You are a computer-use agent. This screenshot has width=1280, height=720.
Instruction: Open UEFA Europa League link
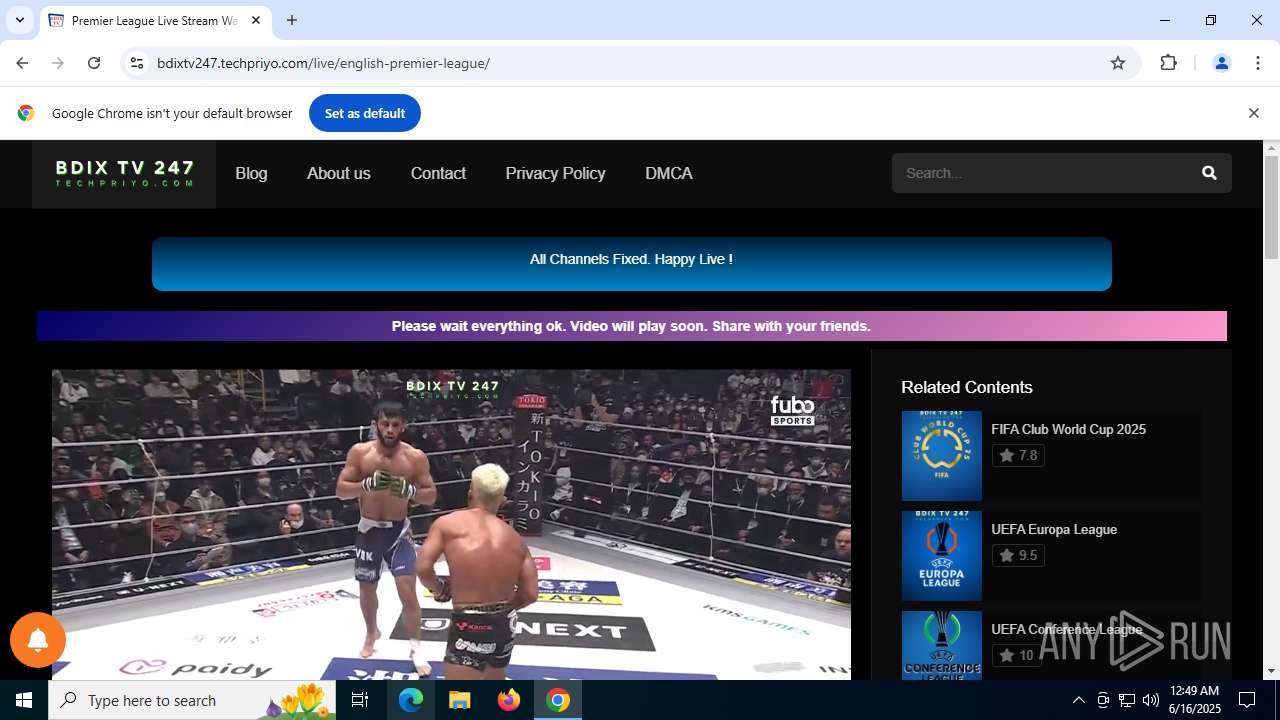[x=1054, y=529]
